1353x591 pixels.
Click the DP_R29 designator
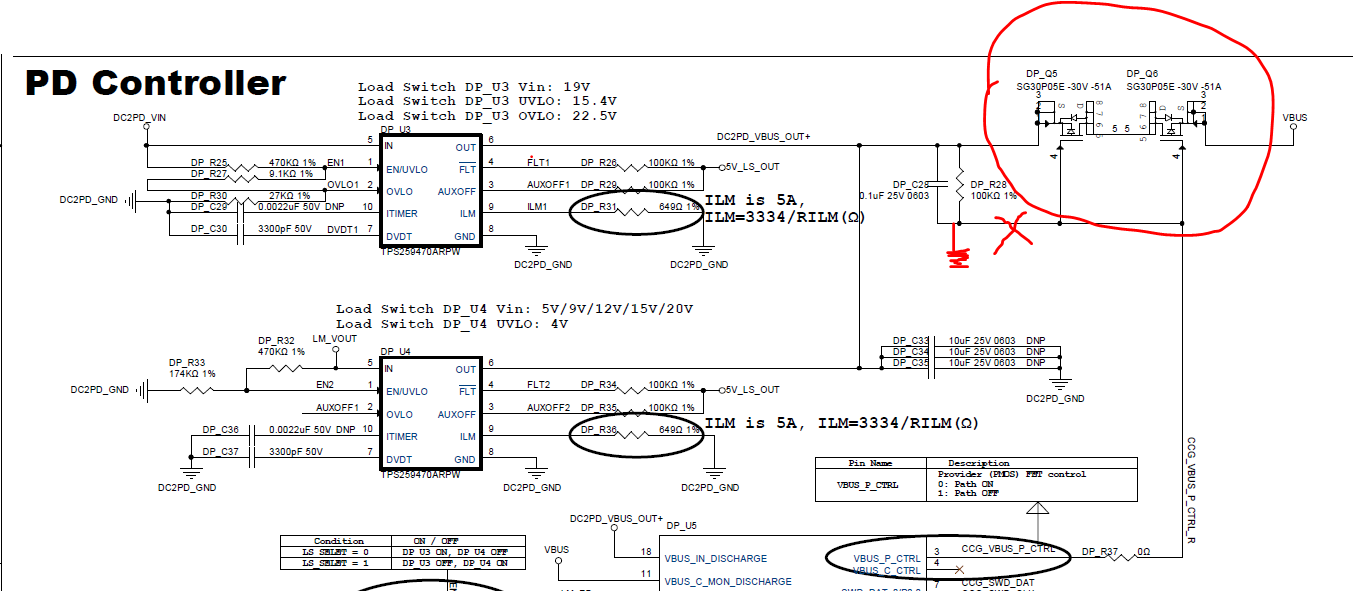599,185
